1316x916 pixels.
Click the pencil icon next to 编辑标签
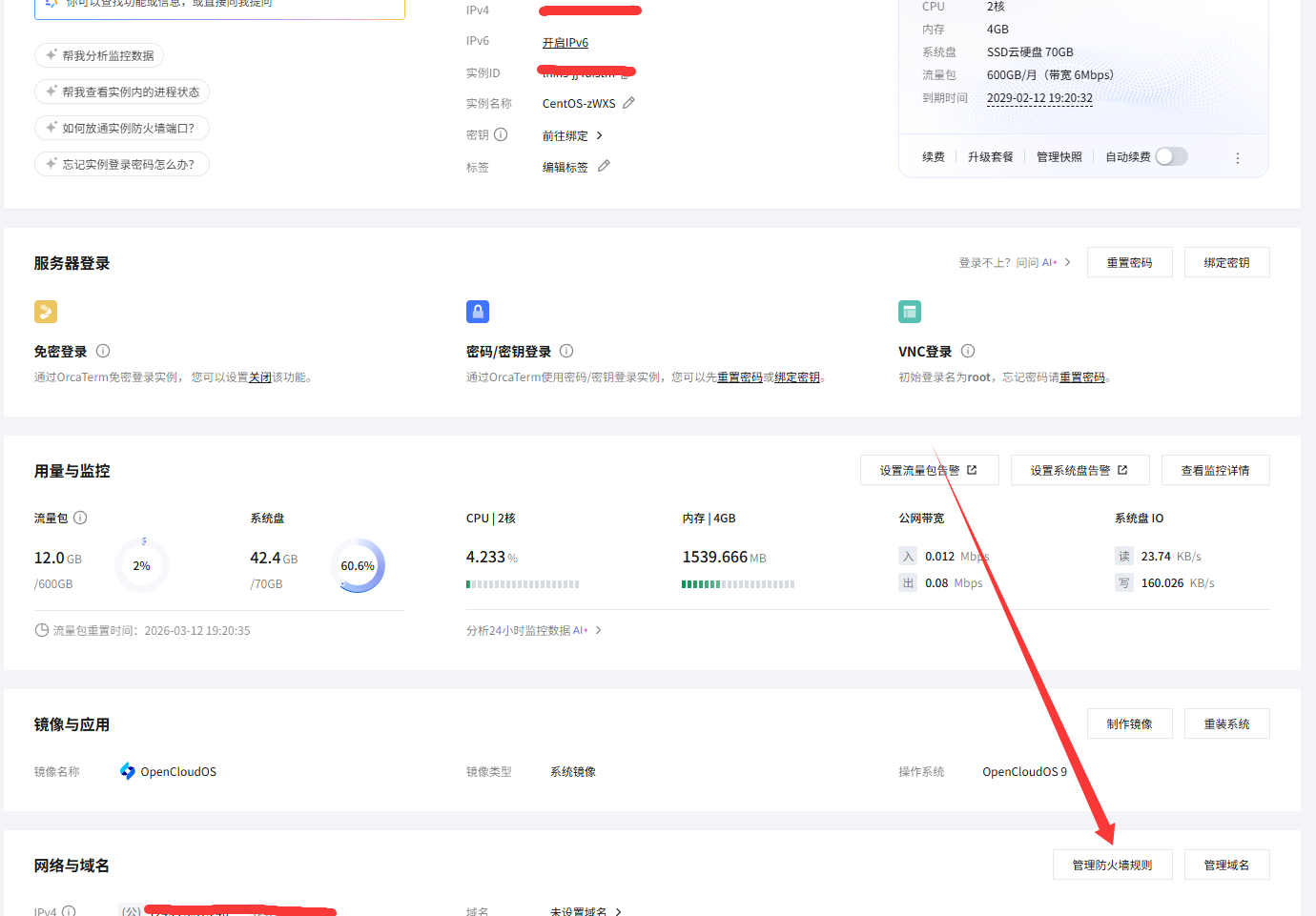point(605,167)
